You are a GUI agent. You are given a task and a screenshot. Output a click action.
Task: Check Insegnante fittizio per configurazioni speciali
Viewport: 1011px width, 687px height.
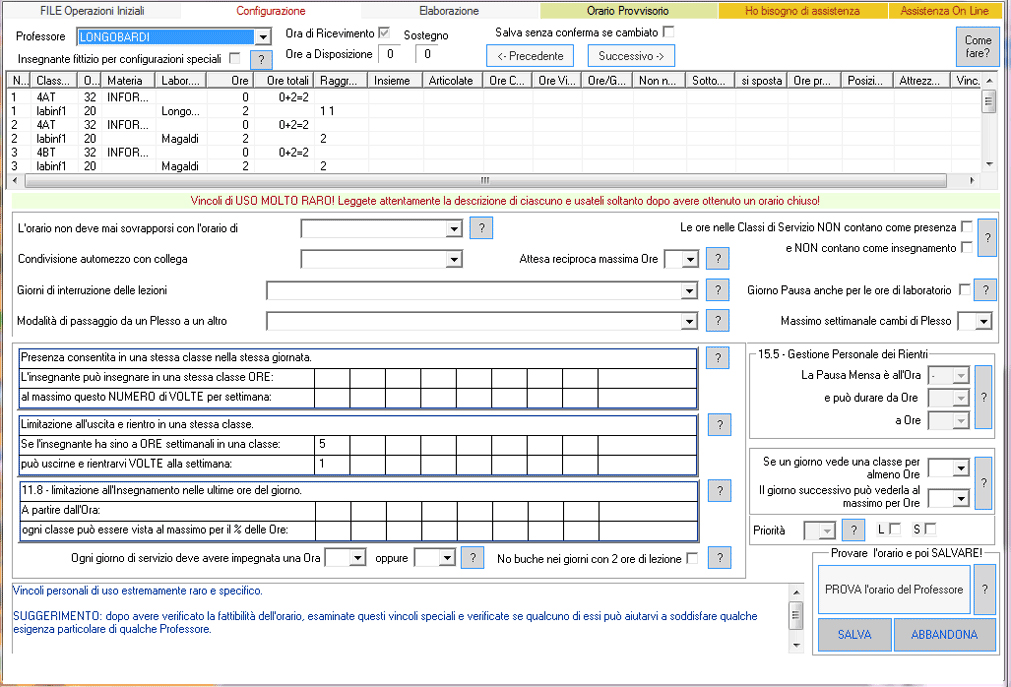point(235,59)
